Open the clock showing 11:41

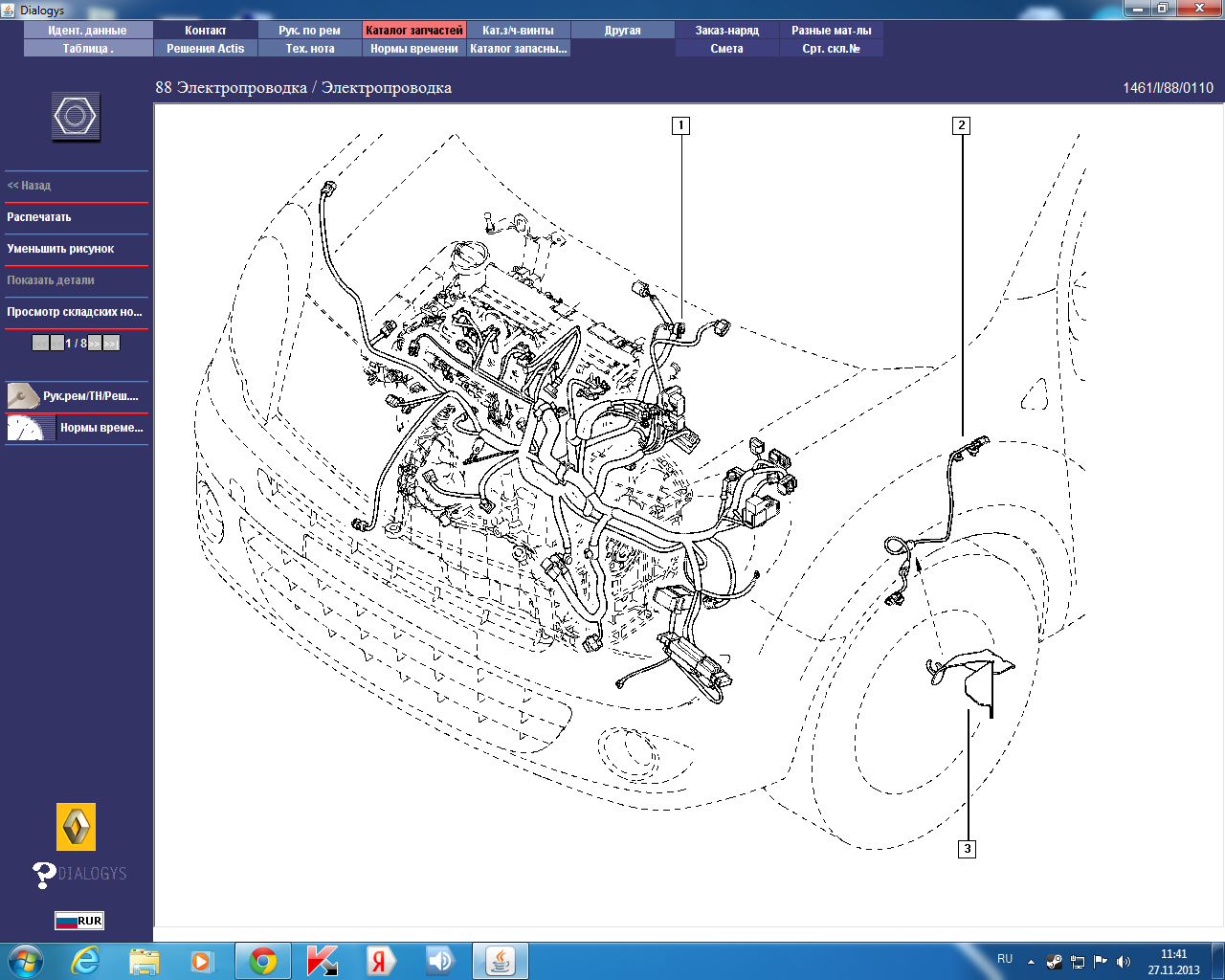coord(1173,962)
